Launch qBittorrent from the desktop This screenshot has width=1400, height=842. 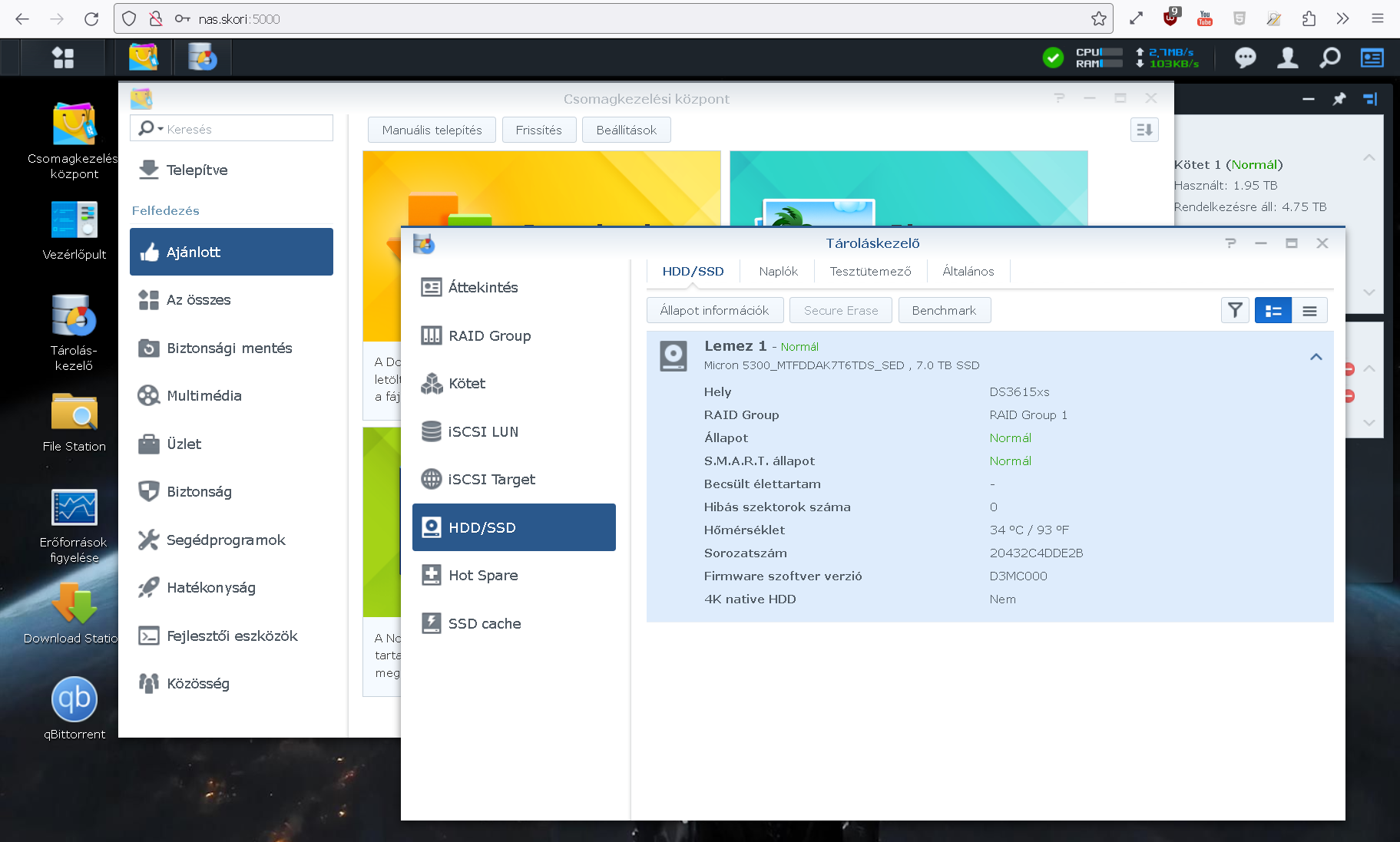pos(74,700)
